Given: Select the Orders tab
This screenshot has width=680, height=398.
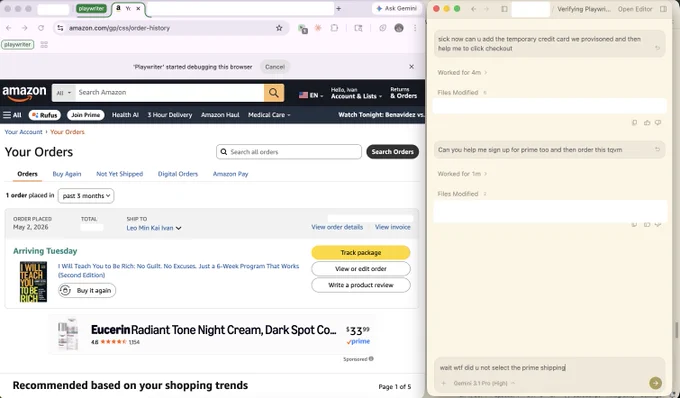Looking at the screenshot, I should pos(27,174).
